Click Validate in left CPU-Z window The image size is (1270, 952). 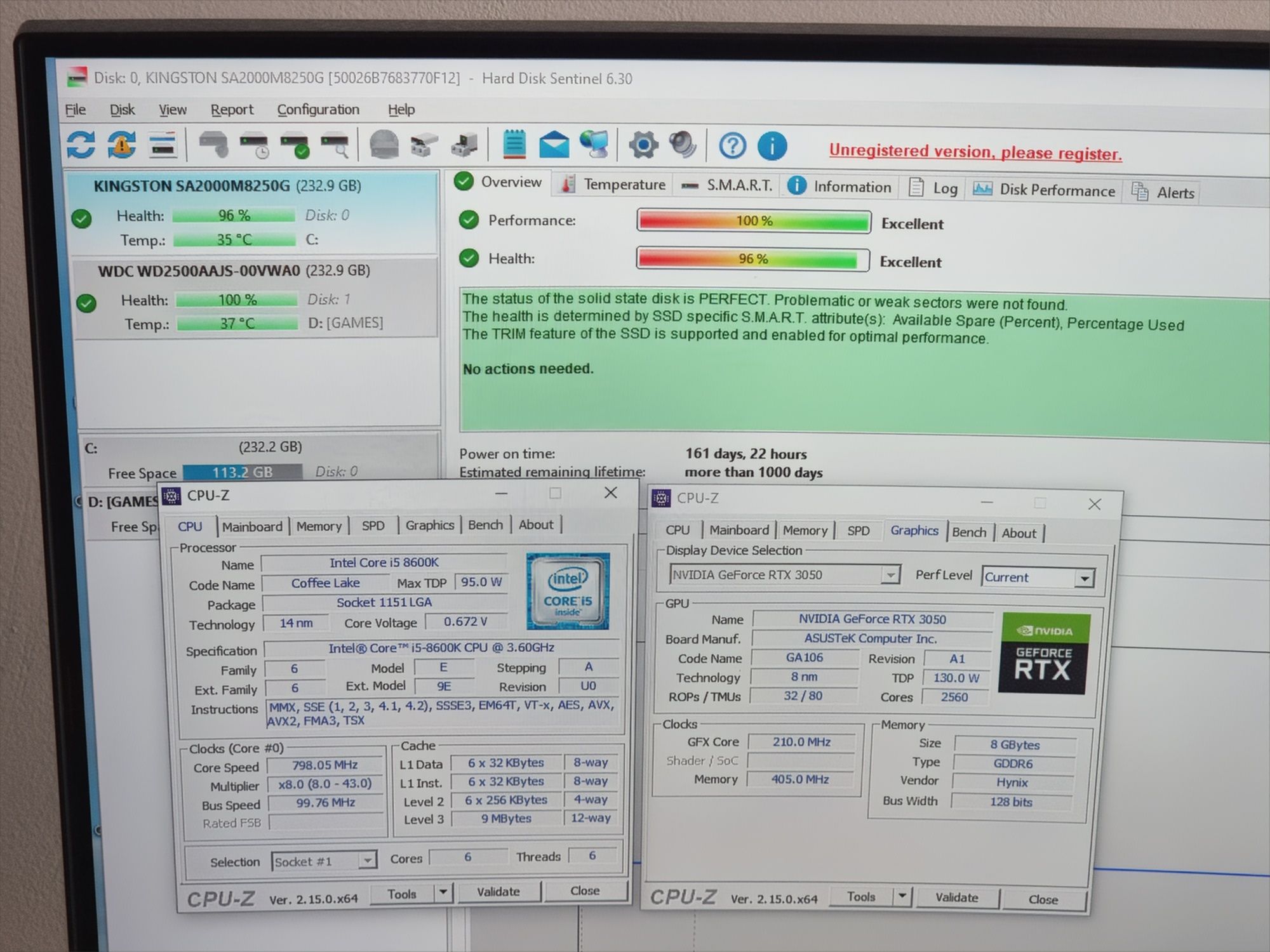pos(498,892)
